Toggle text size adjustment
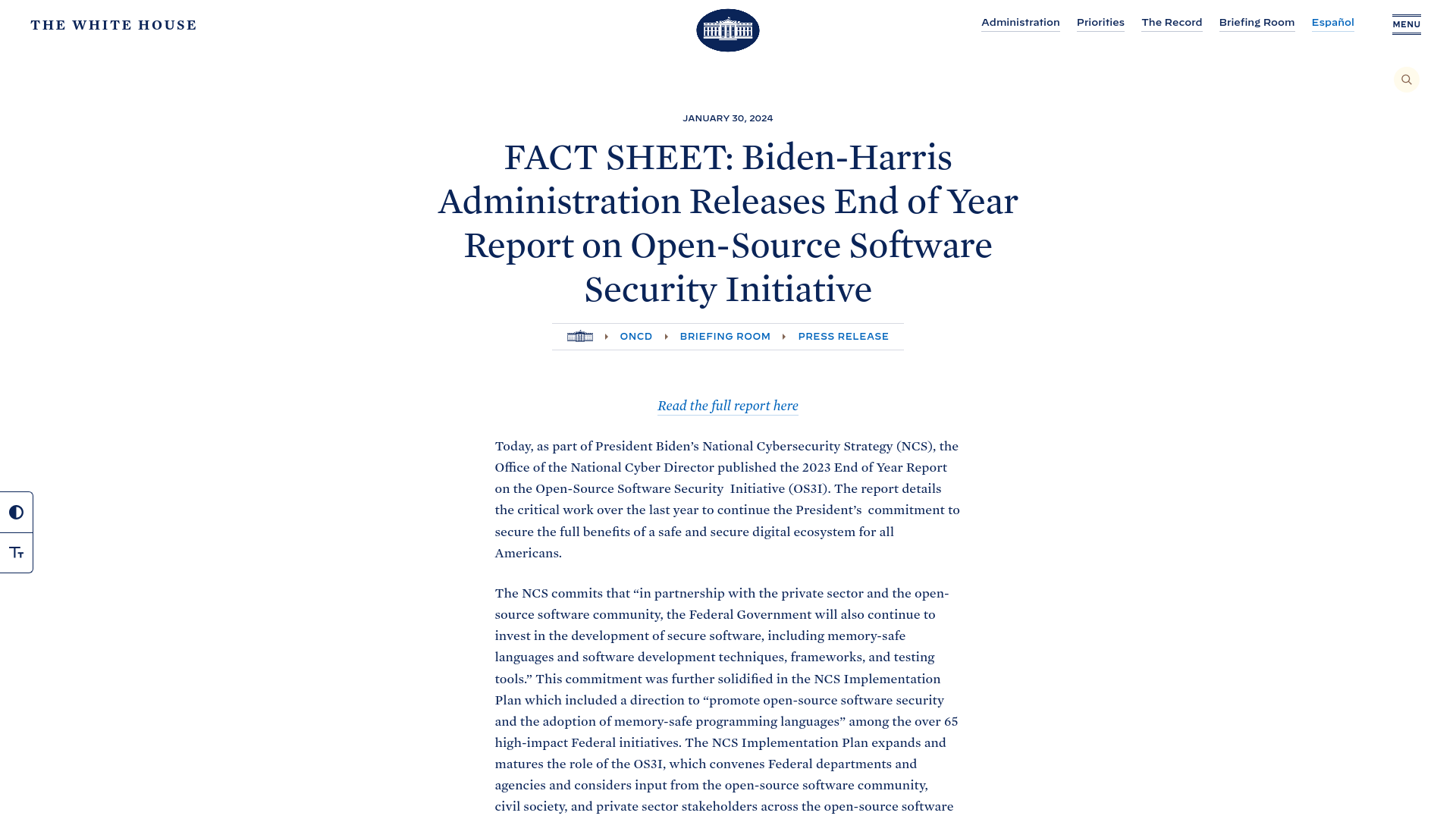 tap(16, 552)
